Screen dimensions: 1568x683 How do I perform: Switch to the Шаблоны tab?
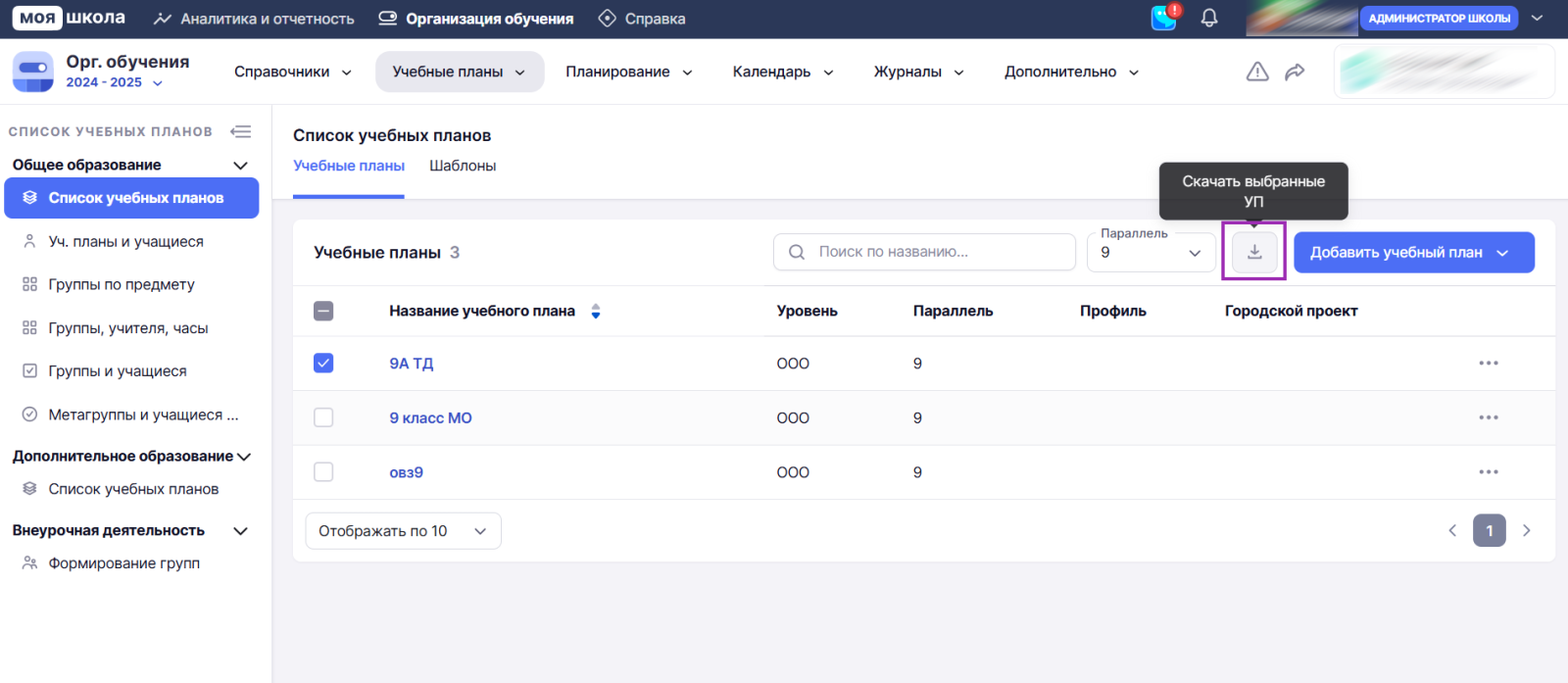click(463, 166)
